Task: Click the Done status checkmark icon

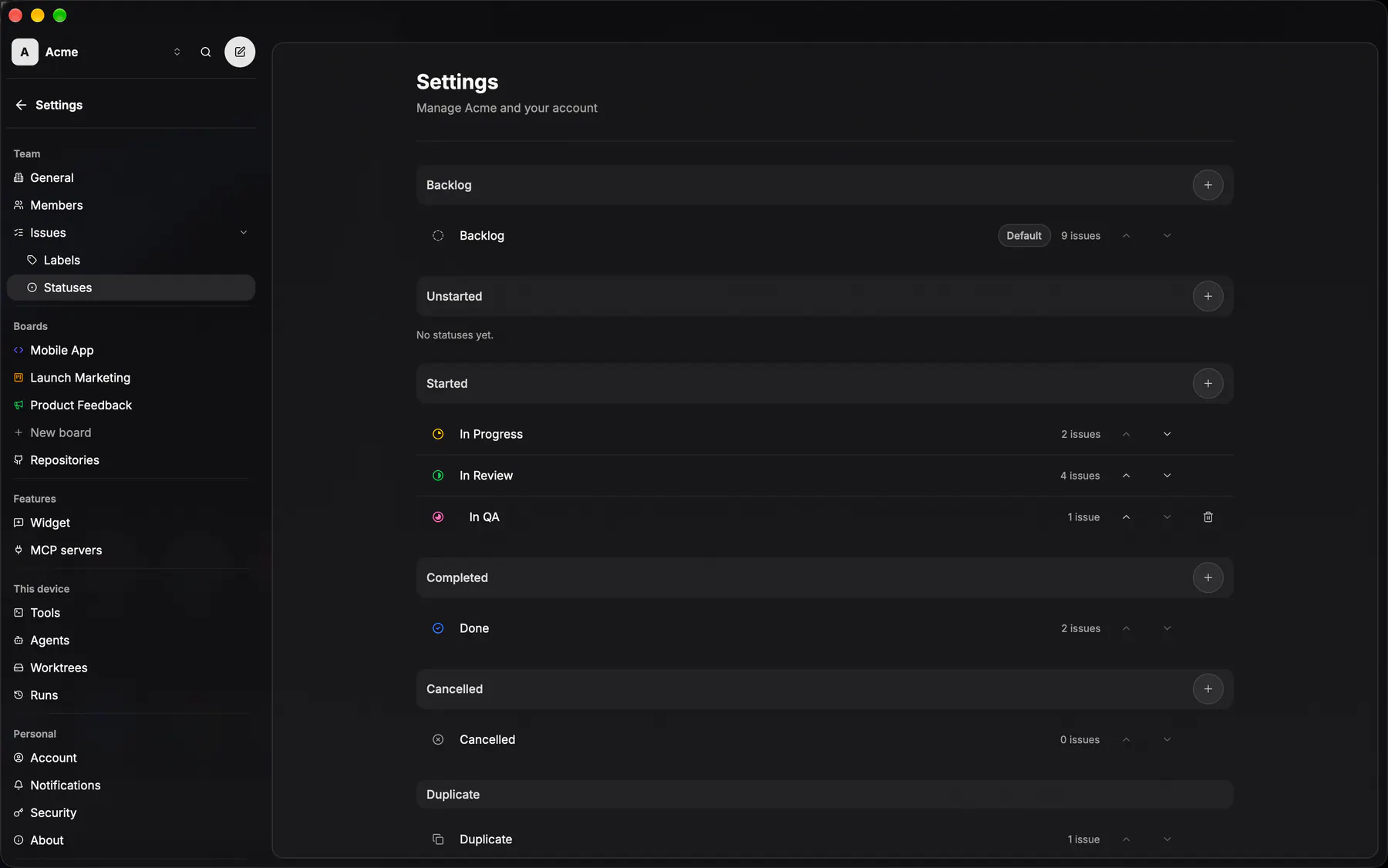Action: click(x=438, y=628)
